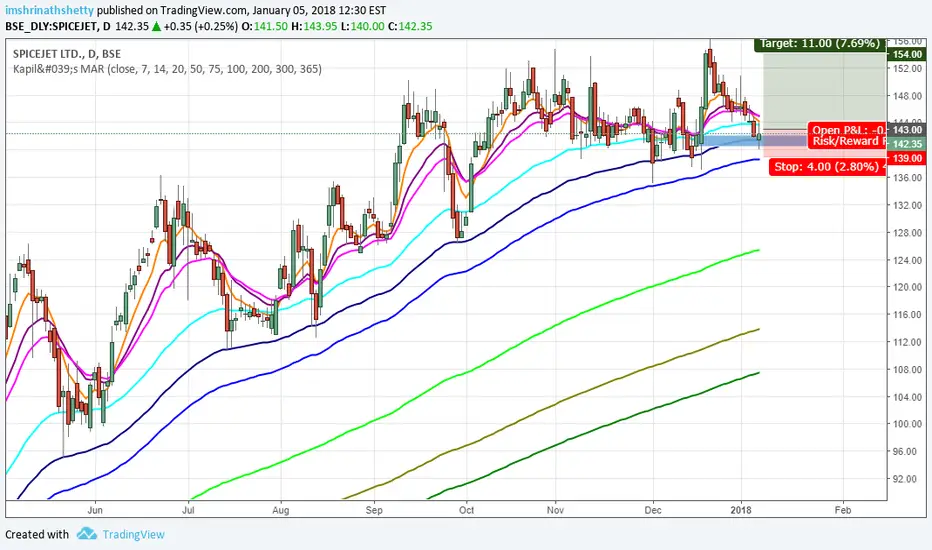The width and height of the screenshot is (932, 550).
Task: Click the Nov label on time axis
Action: pyautogui.click(x=555, y=510)
